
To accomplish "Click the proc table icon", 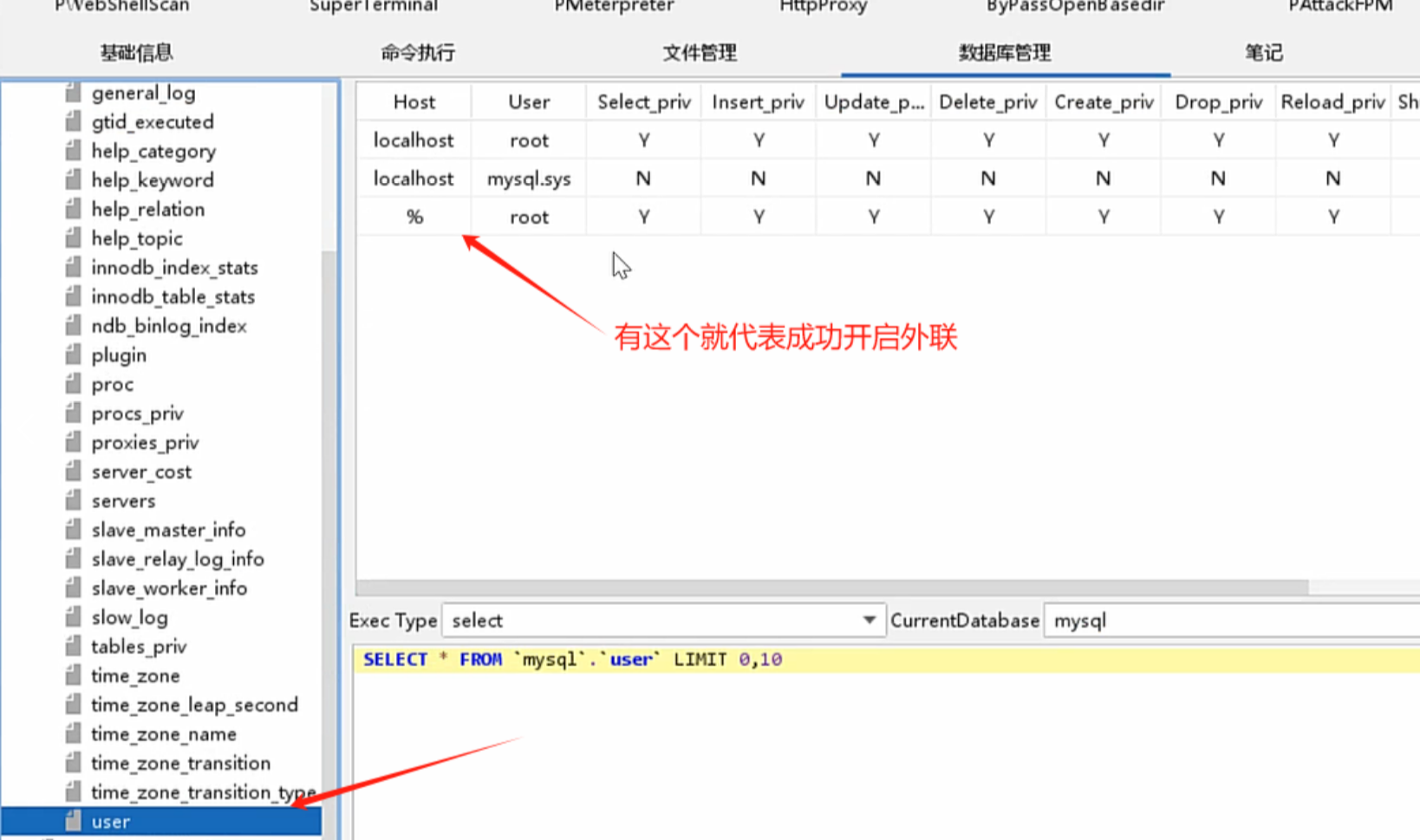I will click(74, 384).
